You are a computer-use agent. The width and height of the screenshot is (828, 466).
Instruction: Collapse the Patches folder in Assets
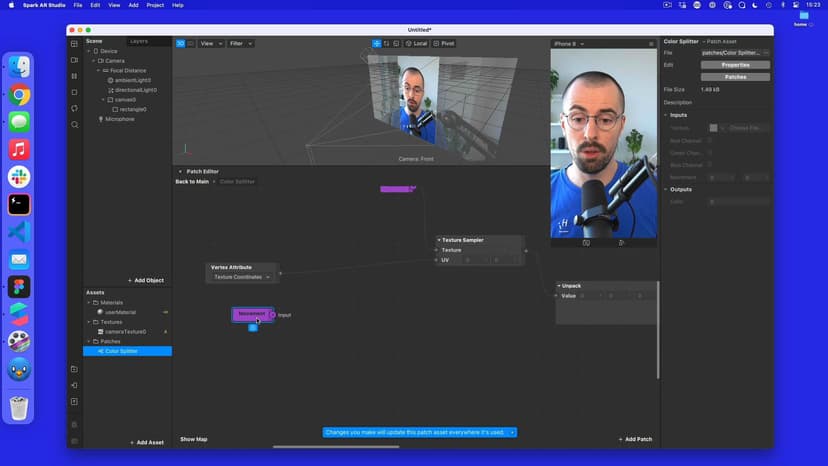pyautogui.click(x=89, y=341)
